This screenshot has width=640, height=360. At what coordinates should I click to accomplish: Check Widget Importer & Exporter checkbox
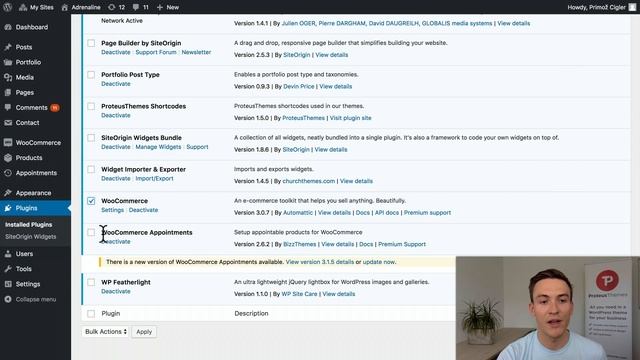pos(91,169)
